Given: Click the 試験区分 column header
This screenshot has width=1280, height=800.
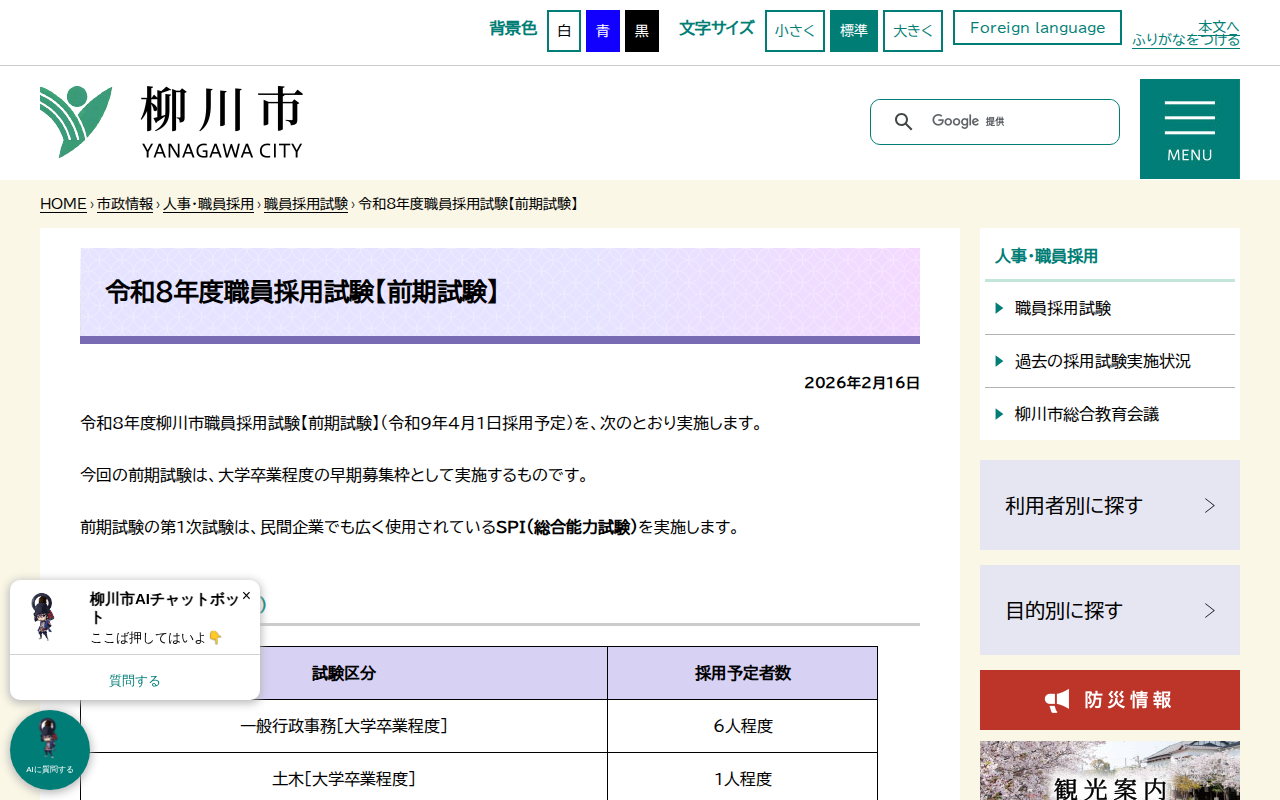Looking at the screenshot, I should click(344, 673).
